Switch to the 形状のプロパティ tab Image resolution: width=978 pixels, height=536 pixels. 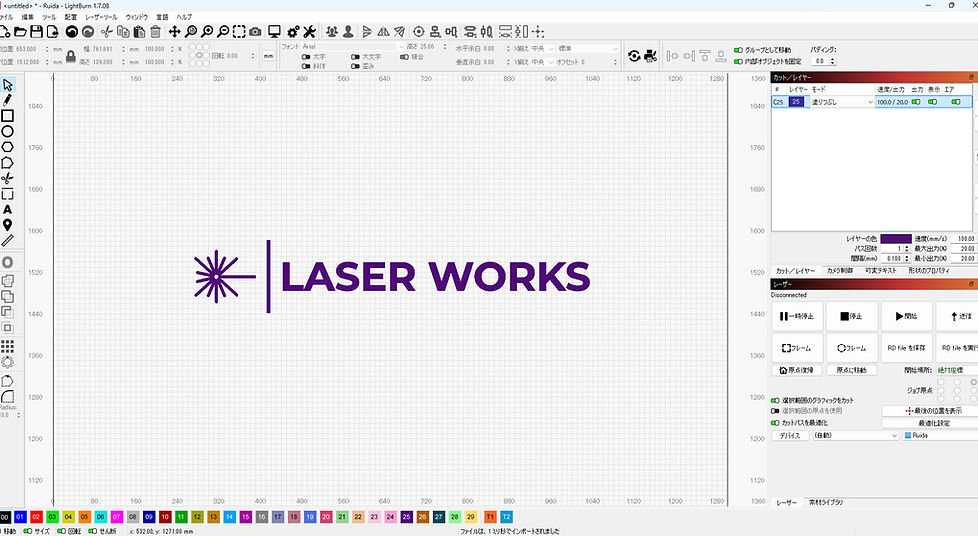[x=929, y=271]
